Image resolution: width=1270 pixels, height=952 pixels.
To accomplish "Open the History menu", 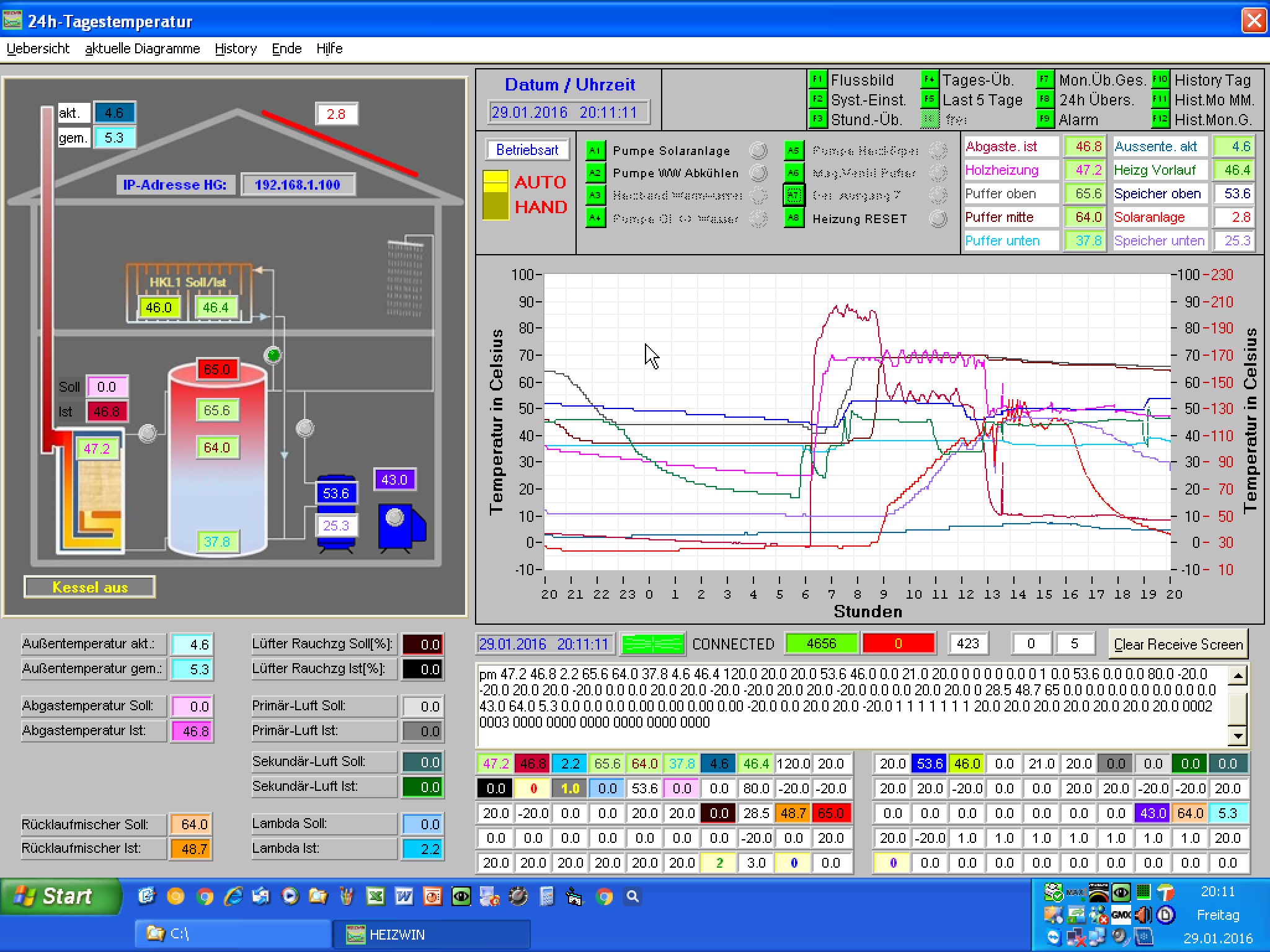I will click(236, 49).
